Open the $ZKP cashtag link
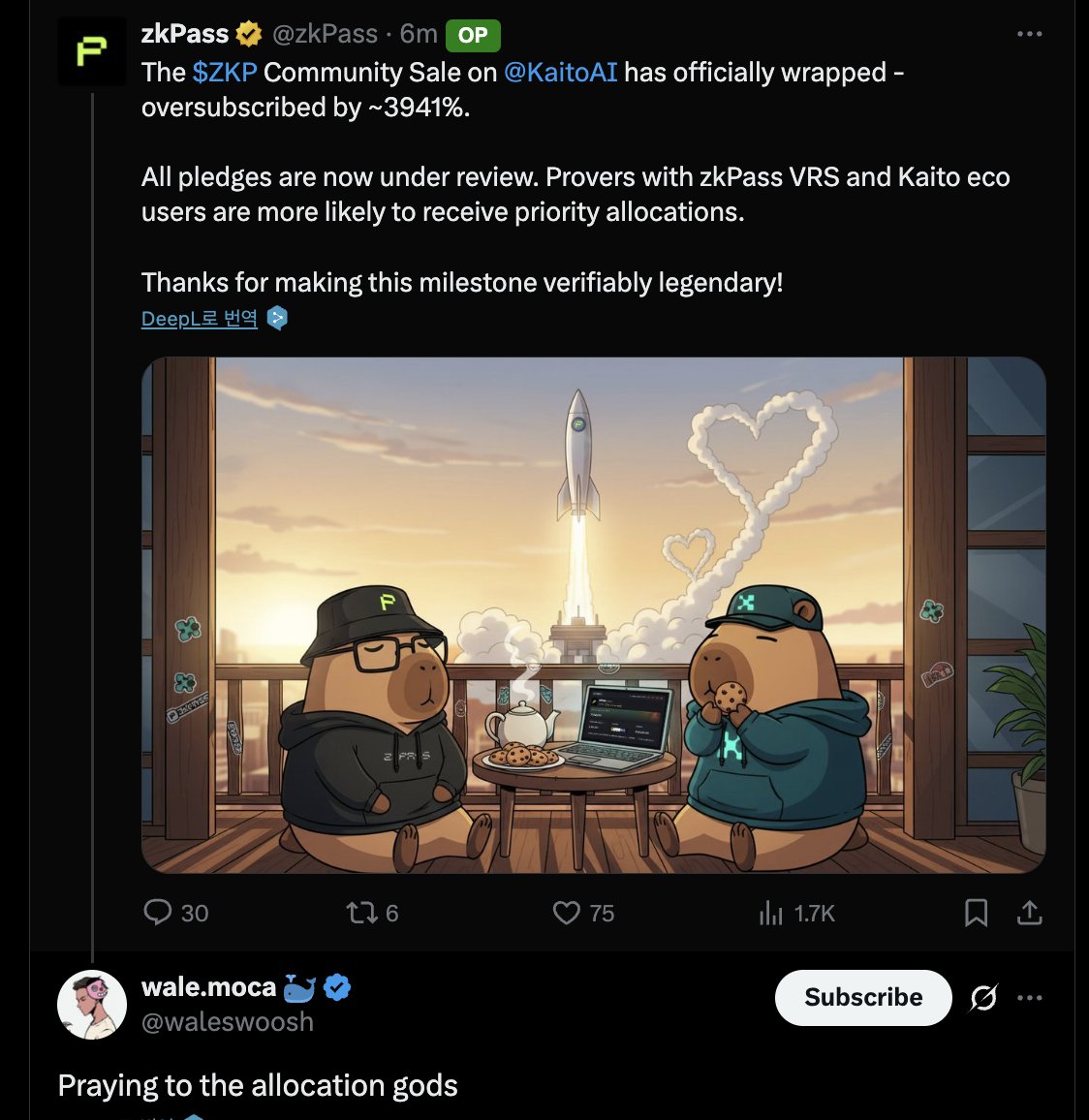Screen dimensions: 1089x1120 [x=225, y=73]
